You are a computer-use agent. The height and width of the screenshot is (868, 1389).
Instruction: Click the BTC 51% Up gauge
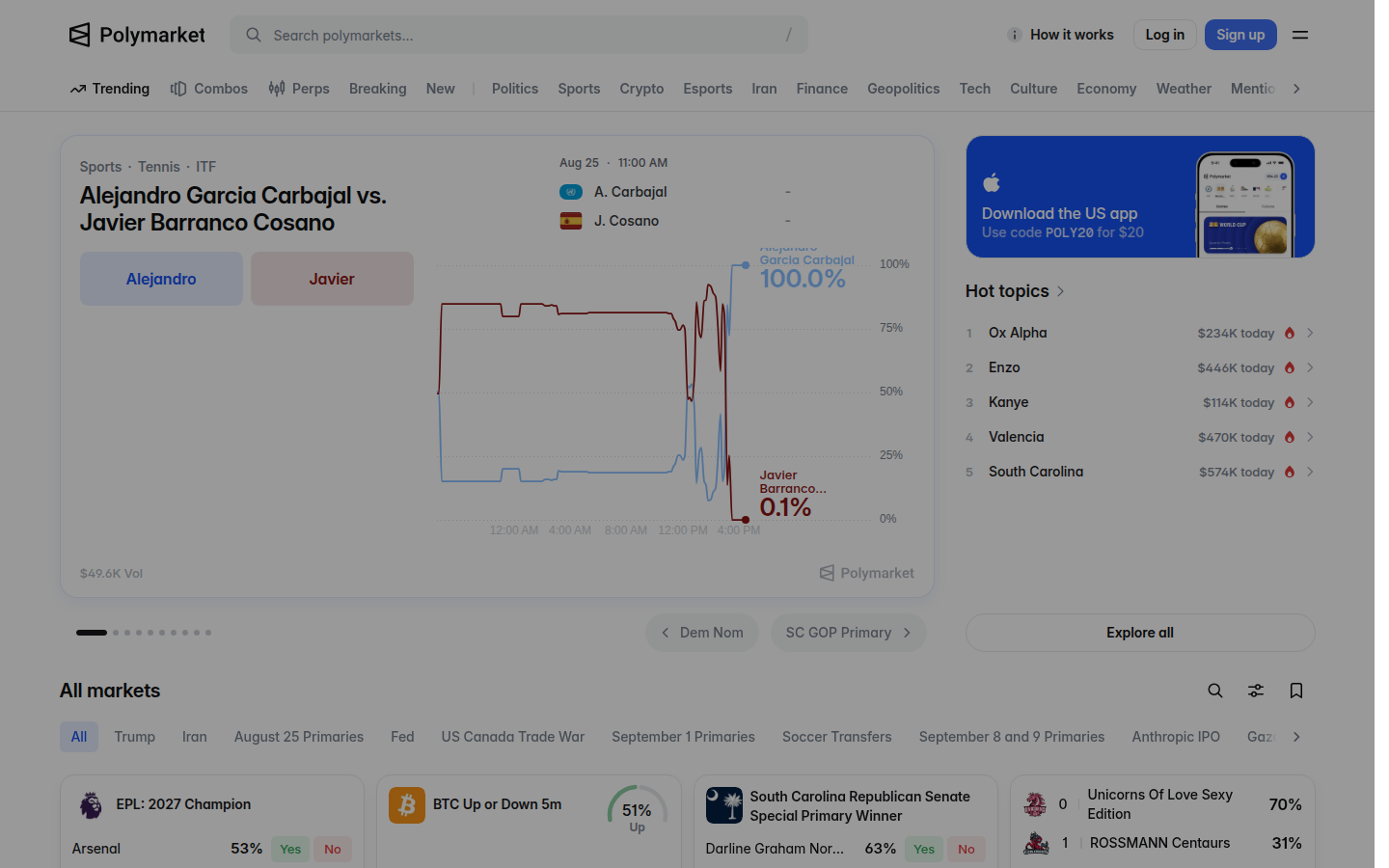point(637,808)
